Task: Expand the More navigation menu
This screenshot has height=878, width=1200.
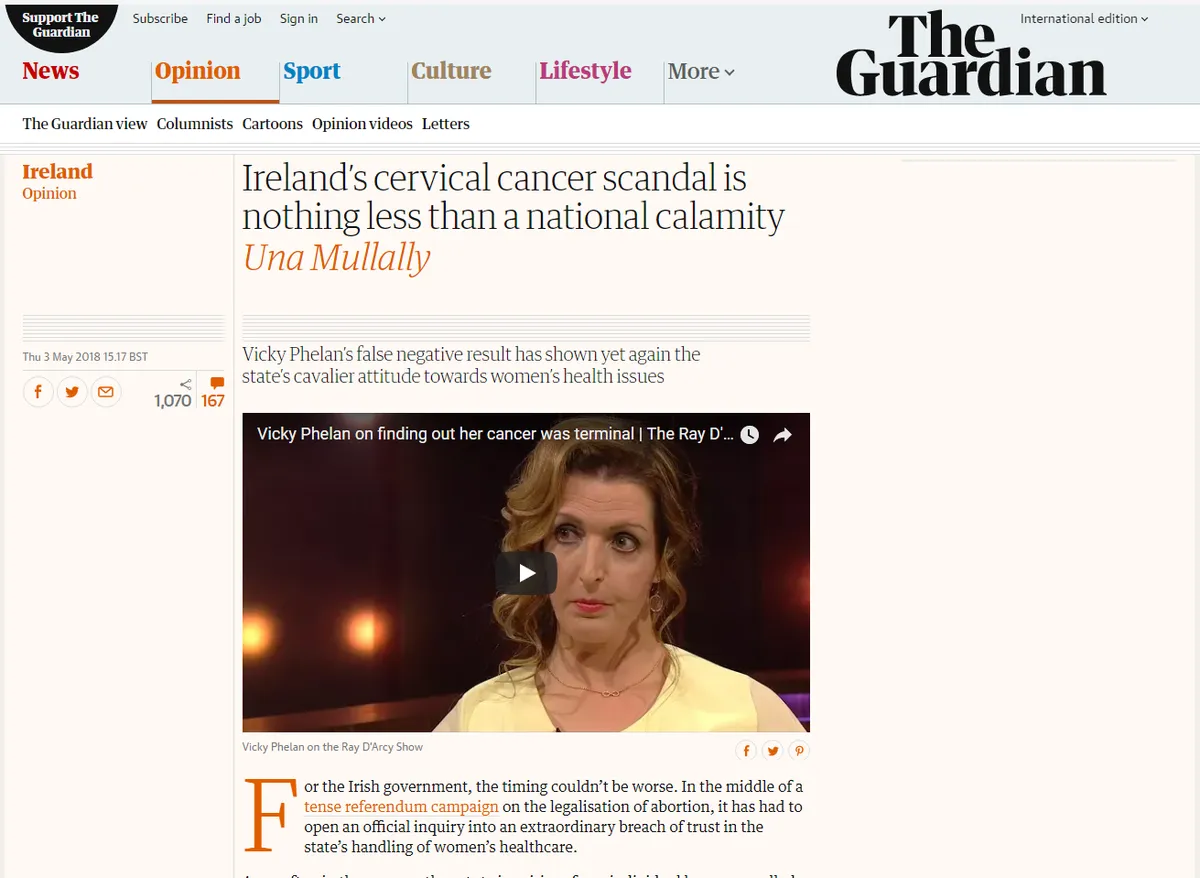Action: point(701,71)
